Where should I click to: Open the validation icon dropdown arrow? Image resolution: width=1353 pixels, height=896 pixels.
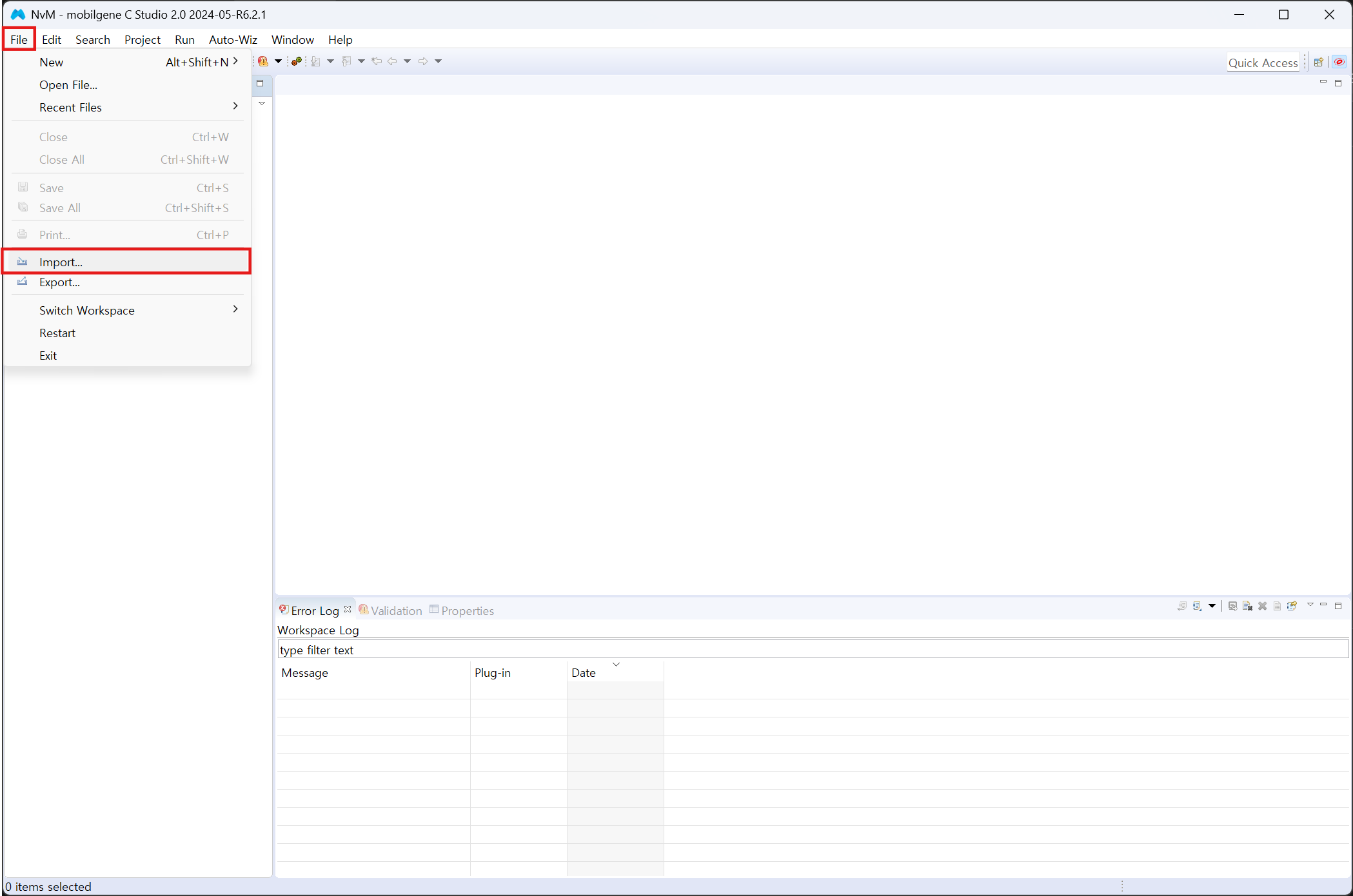[278, 61]
